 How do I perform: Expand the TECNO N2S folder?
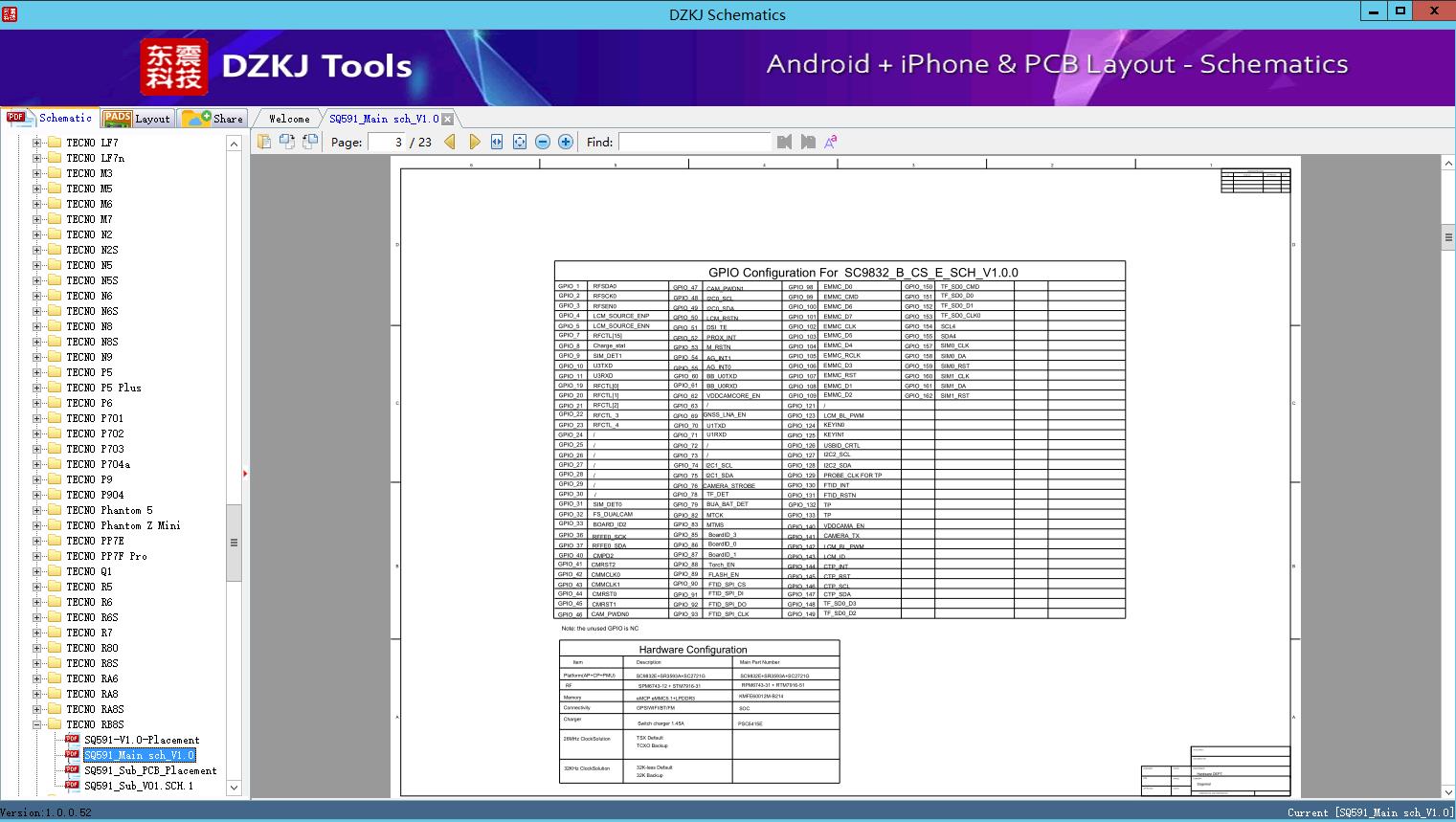point(36,250)
